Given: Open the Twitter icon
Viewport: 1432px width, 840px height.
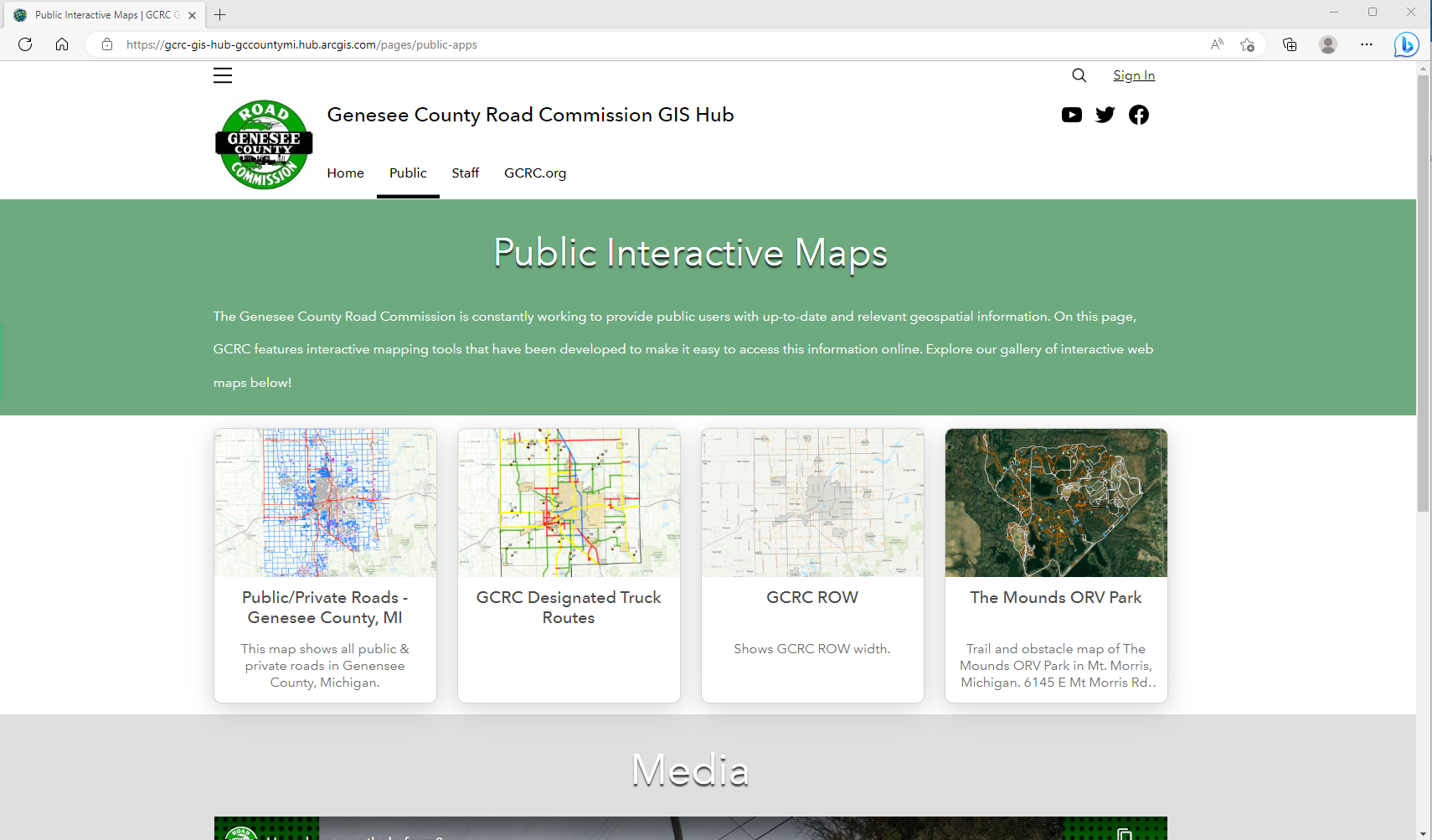Looking at the screenshot, I should [x=1105, y=115].
